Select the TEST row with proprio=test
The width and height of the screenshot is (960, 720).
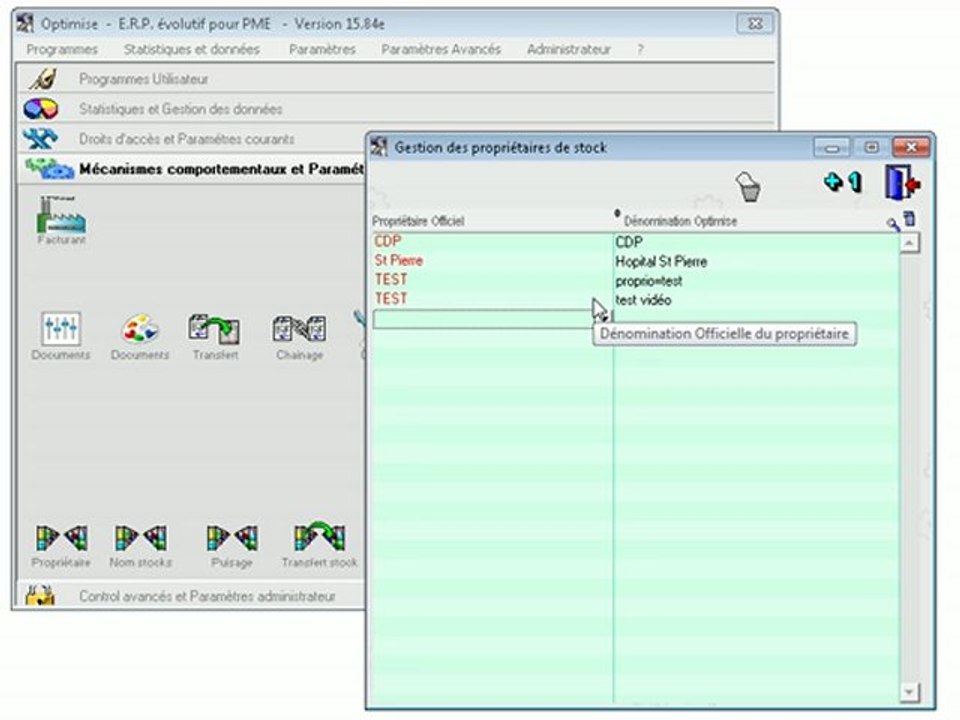point(492,280)
